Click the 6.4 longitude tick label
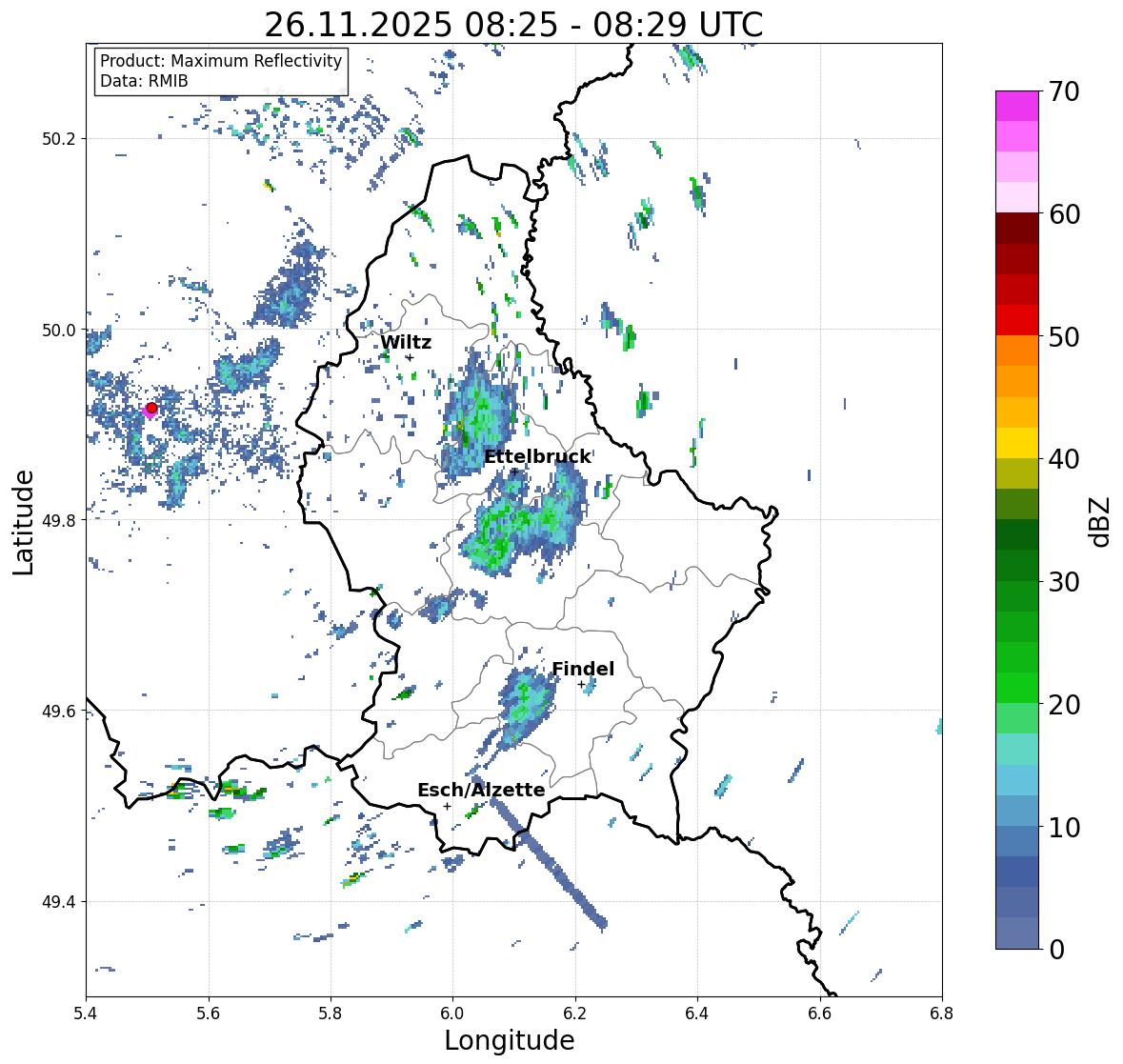Viewport: 1123px width, 1064px height. 697,1013
